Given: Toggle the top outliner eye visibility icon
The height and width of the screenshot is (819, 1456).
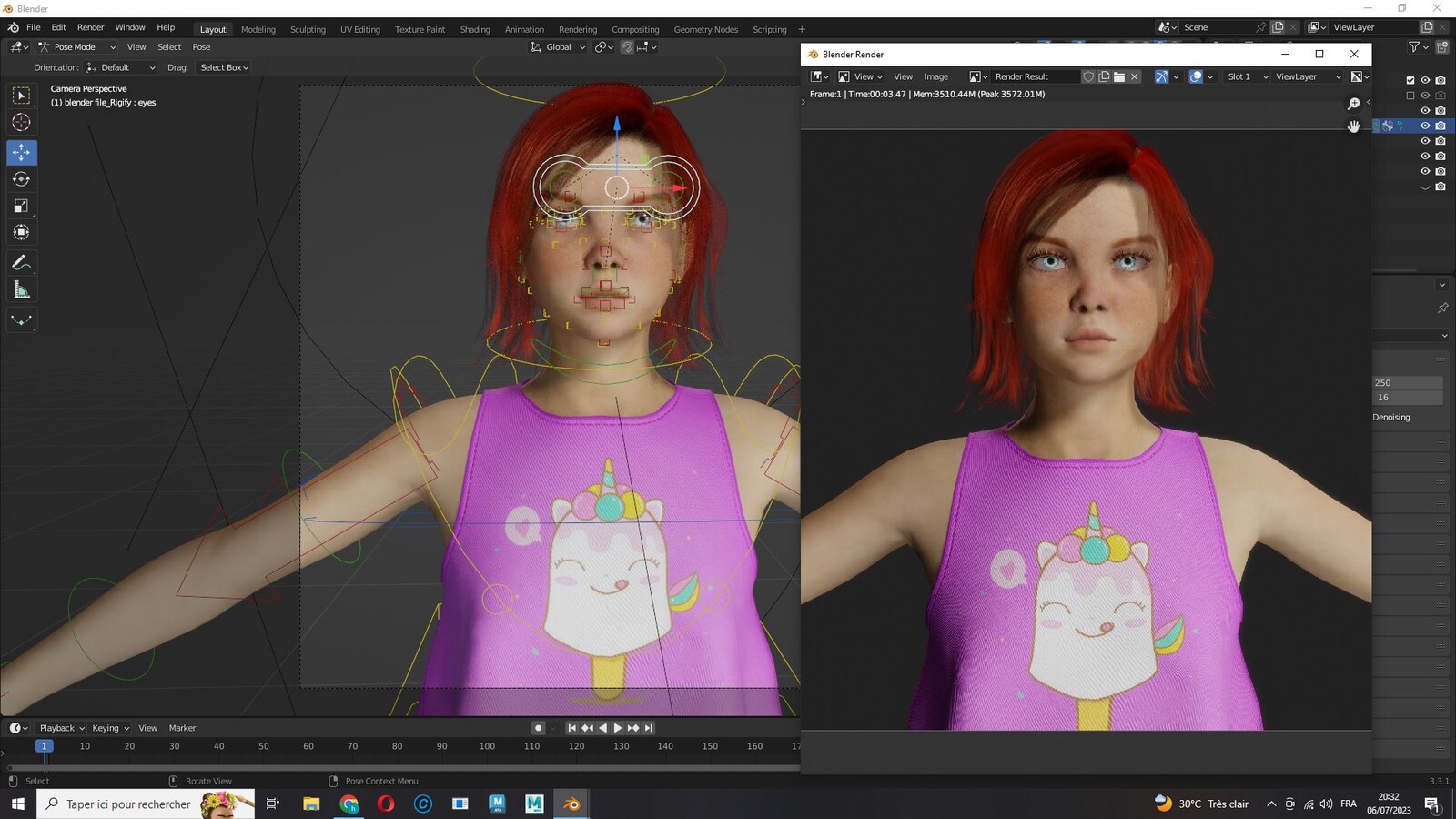Looking at the screenshot, I should (1425, 80).
